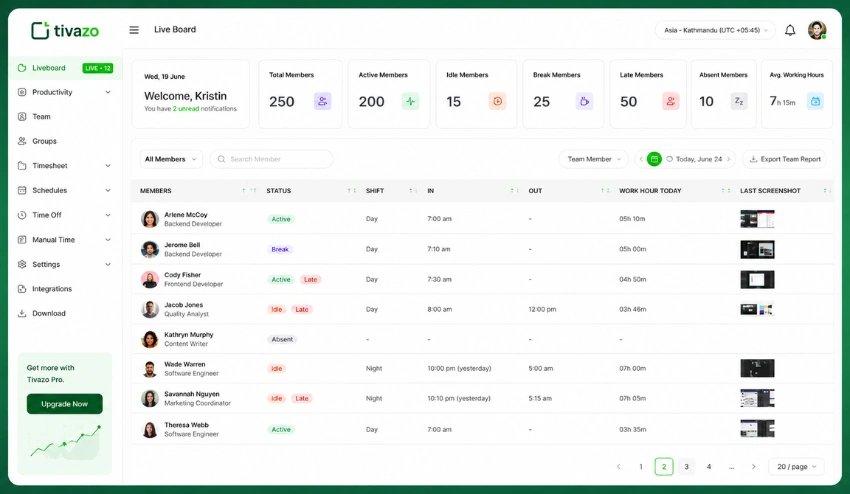
Task: Go to page 4
Action: pyautogui.click(x=709, y=466)
